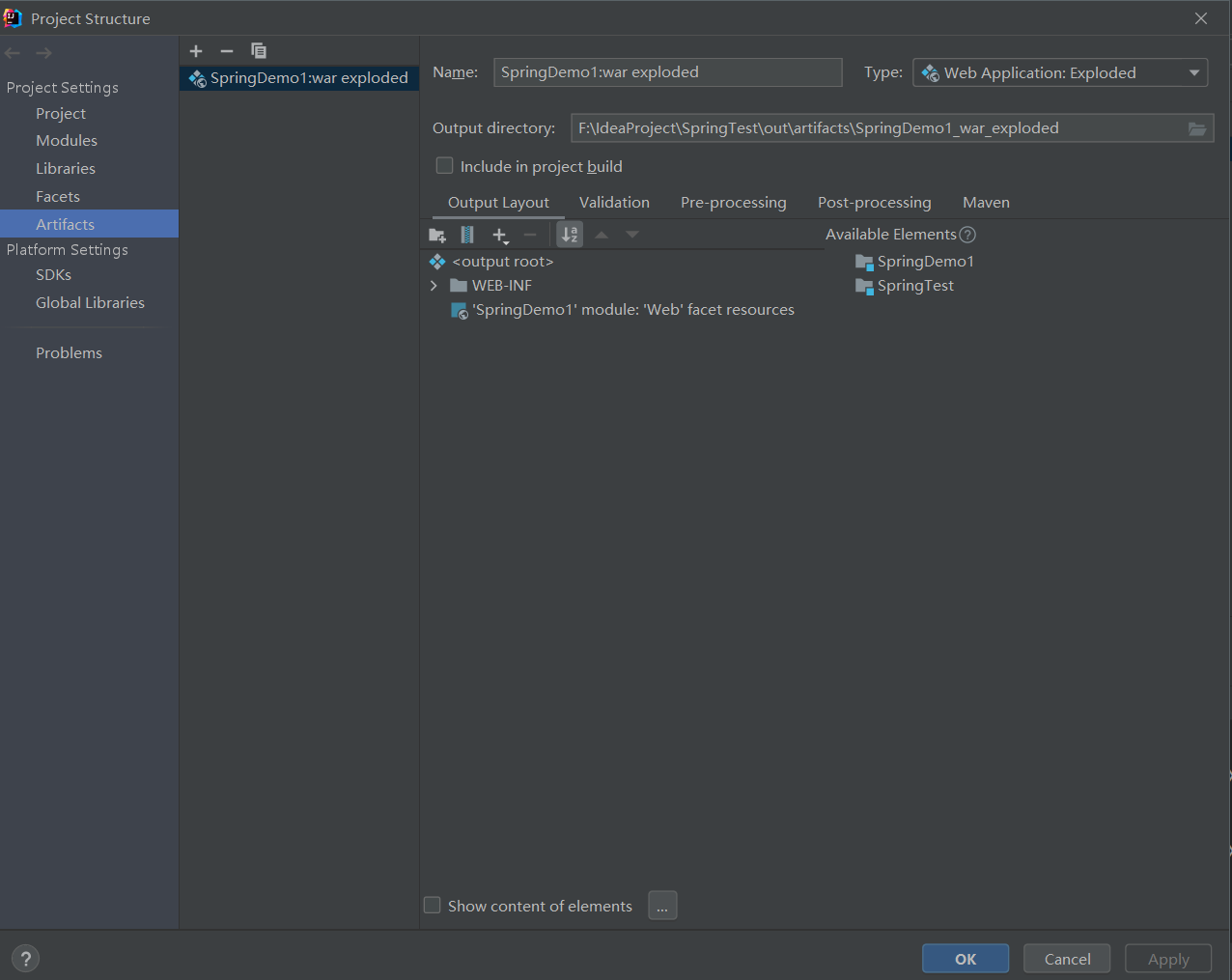
Task: Click the Cancel button
Action: coord(1067,959)
